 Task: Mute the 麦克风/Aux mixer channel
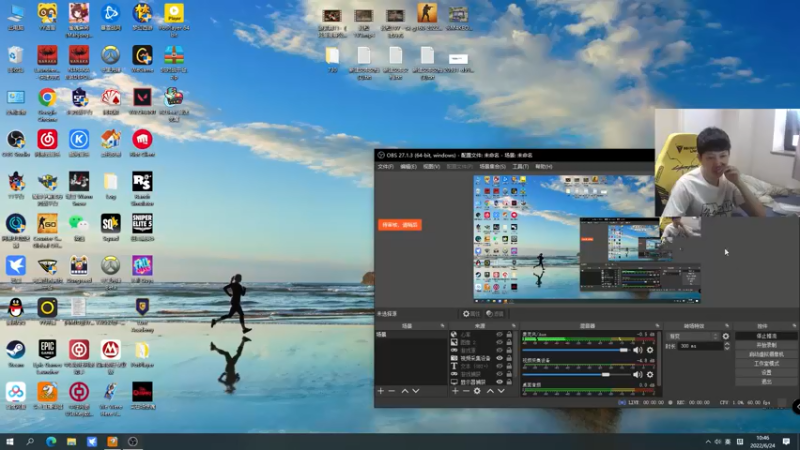638,350
